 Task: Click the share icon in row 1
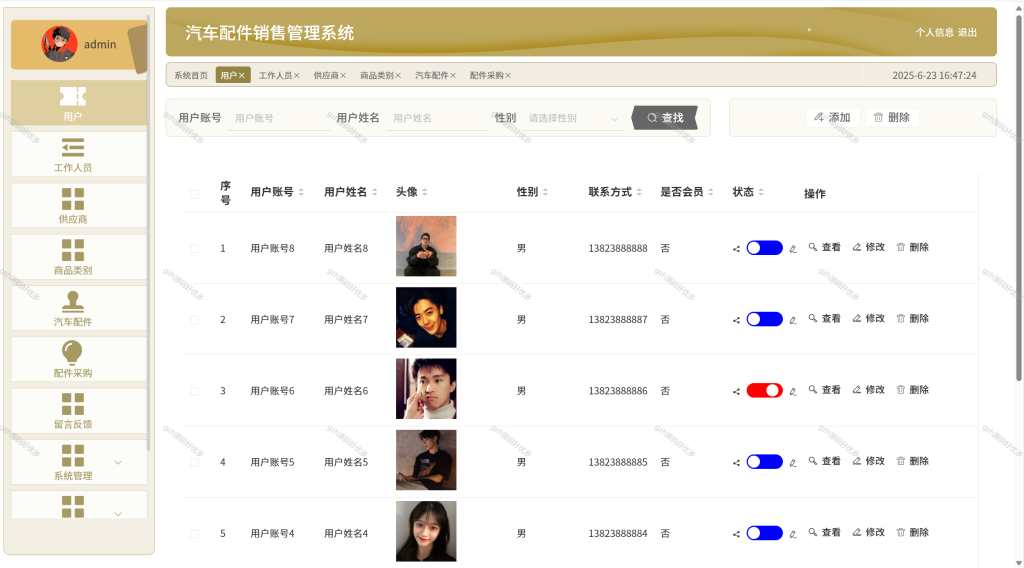pos(736,249)
